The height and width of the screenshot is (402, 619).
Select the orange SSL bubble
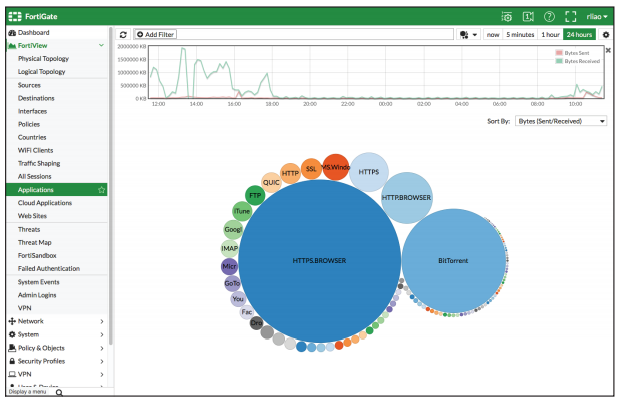(311, 169)
